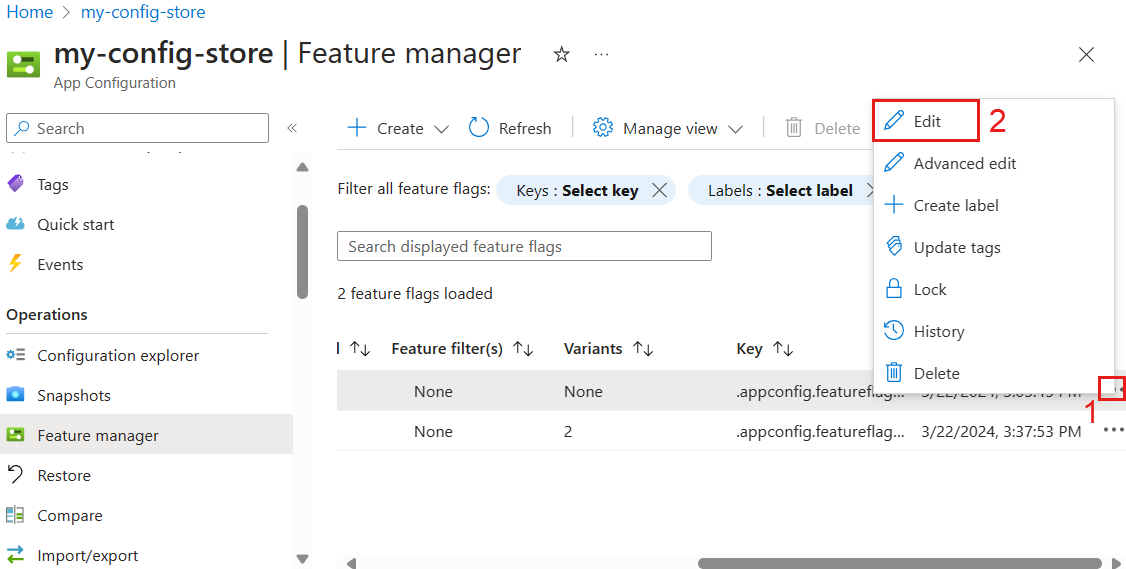The image size is (1126, 569).
Task: Click the favorite star icon
Action: (562, 55)
